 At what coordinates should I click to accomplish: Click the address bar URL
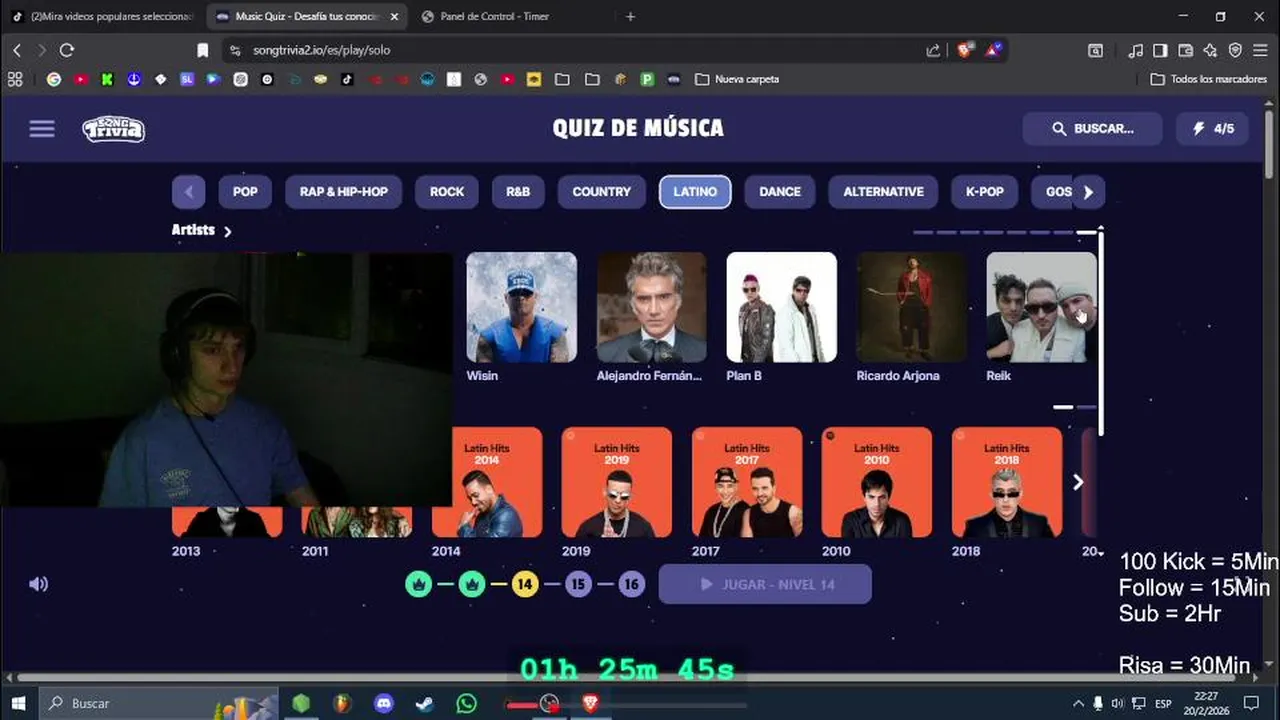(321, 50)
